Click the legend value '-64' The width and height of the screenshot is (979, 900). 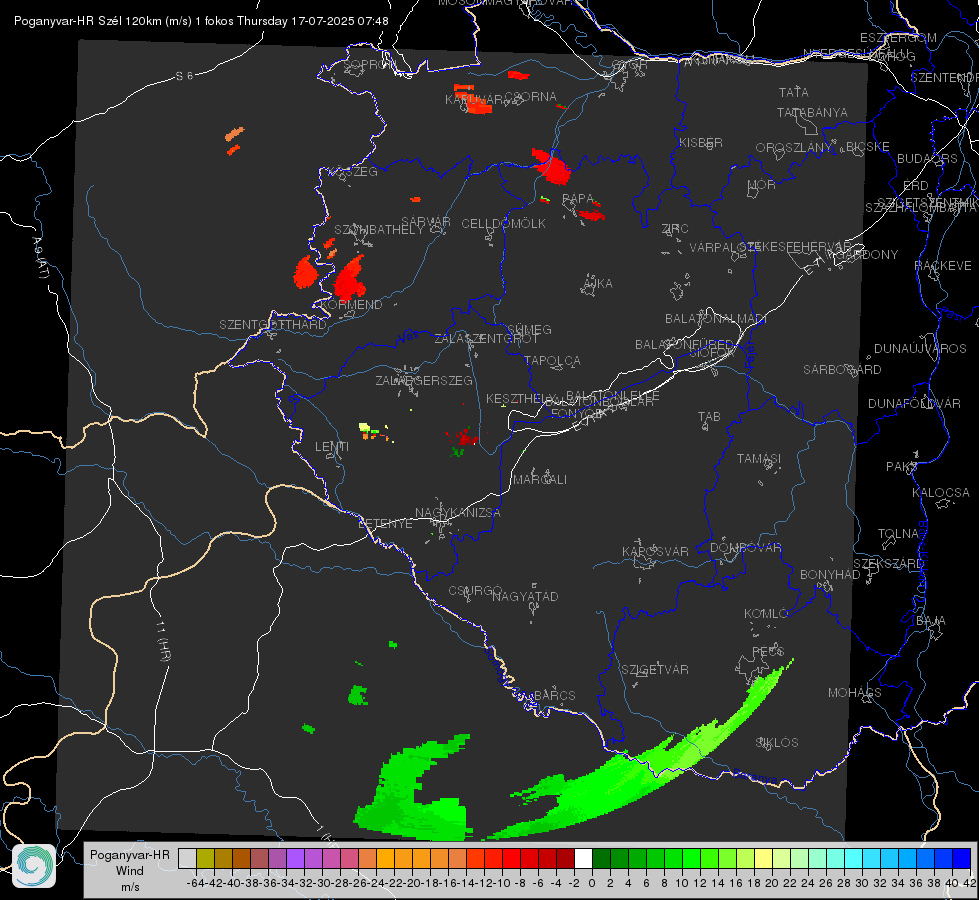pyautogui.click(x=195, y=883)
